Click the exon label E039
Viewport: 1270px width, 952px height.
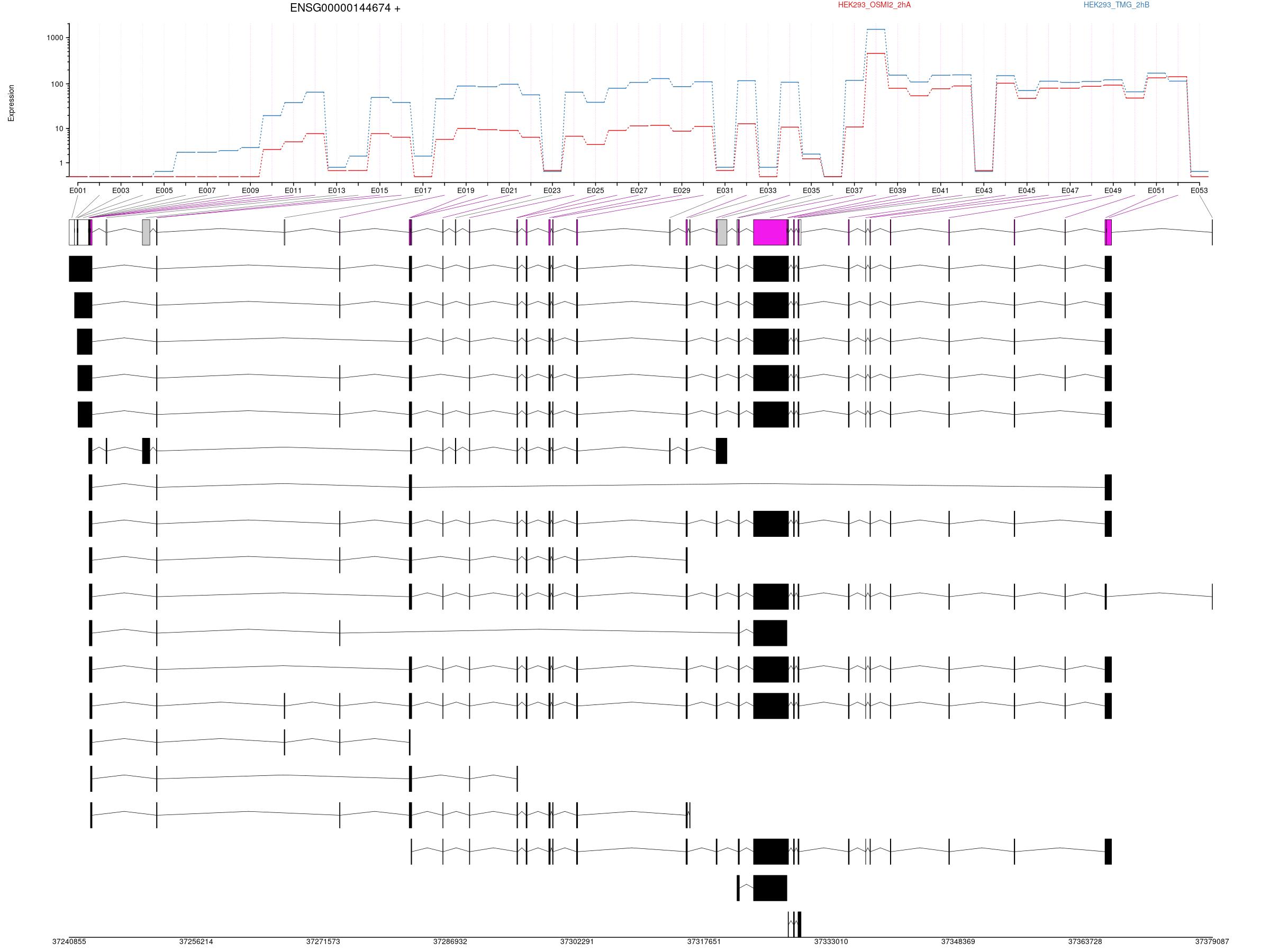898,190
